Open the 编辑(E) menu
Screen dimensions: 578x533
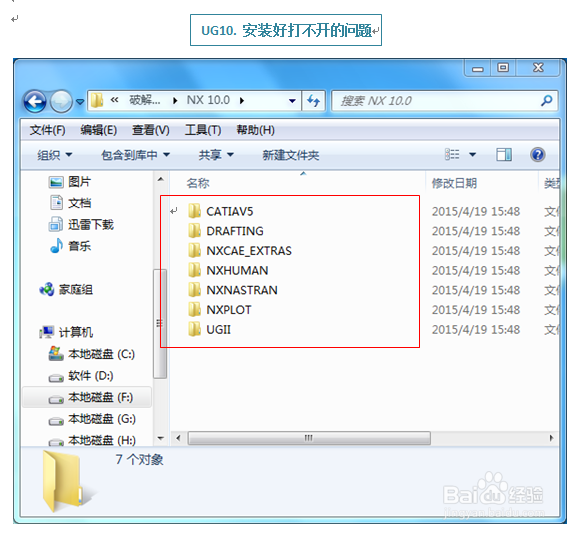[99, 130]
